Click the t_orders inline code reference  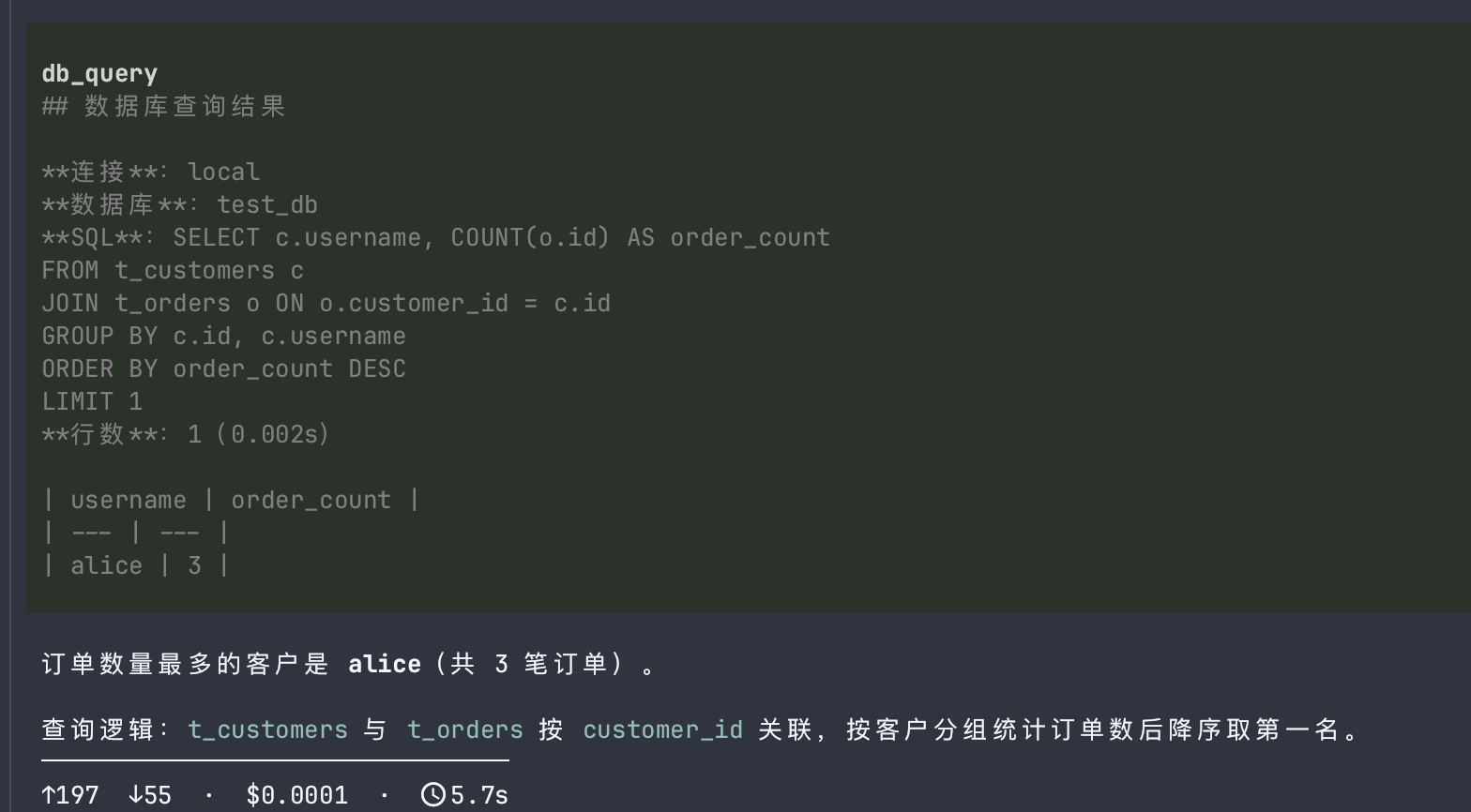pos(465,729)
